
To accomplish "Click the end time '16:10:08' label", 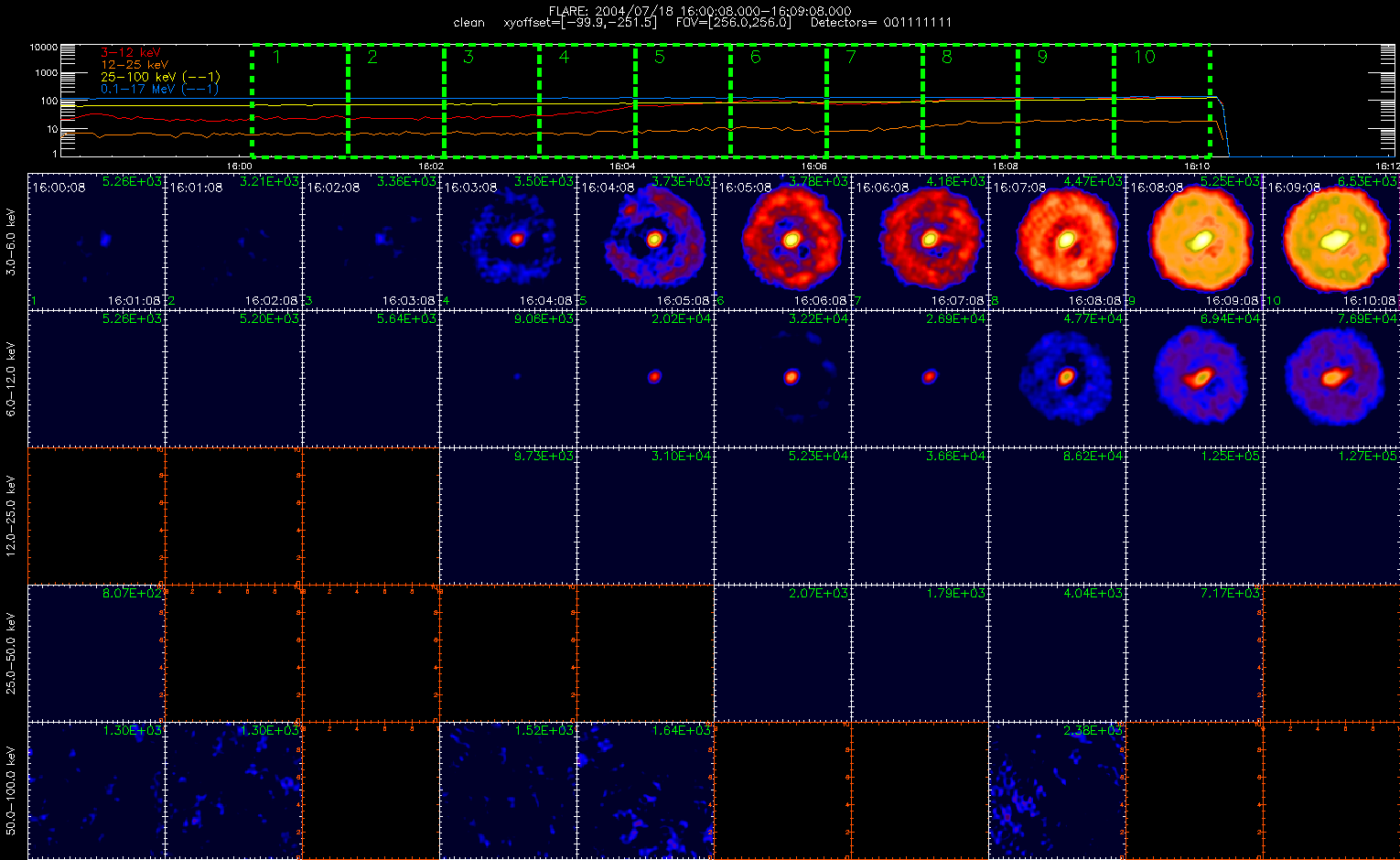I will click(x=1369, y=301).
